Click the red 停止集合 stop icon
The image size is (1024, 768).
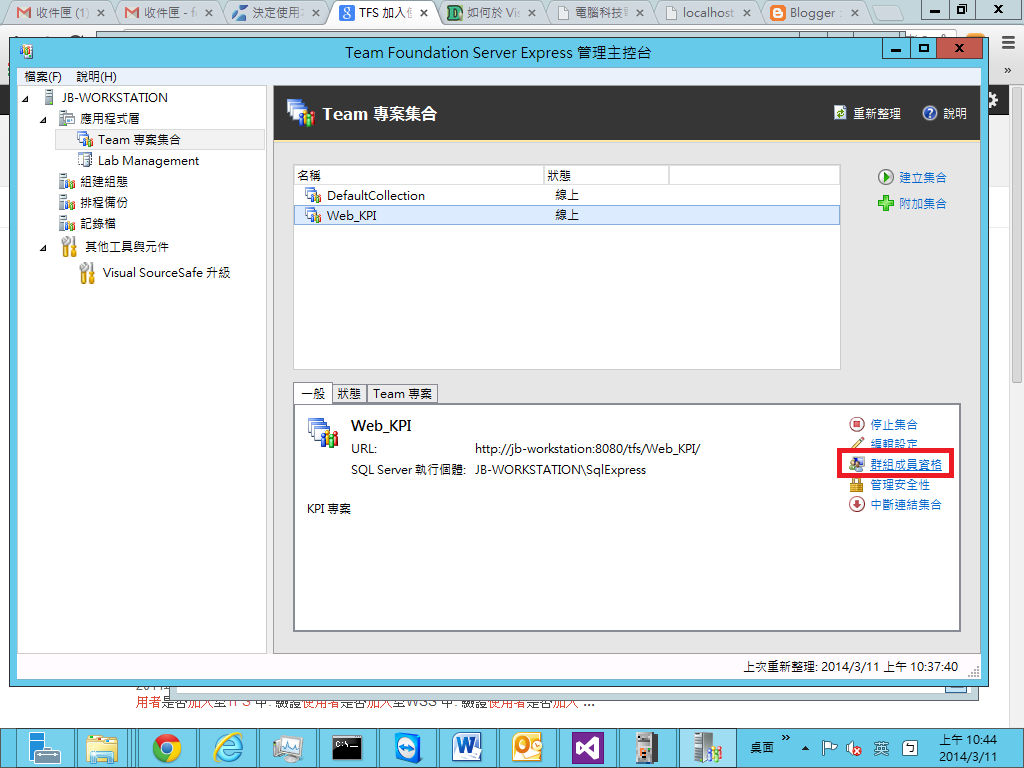tap(857, 424)
